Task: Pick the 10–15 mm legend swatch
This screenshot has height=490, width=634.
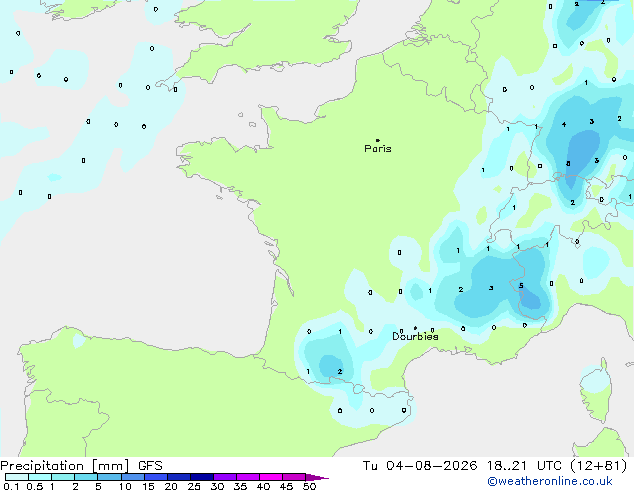Action: pos(132,477)
